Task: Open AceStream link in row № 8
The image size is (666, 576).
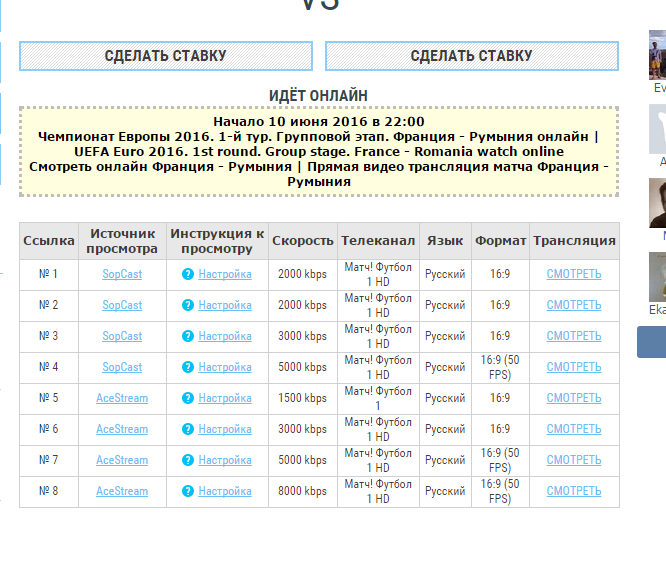Action: 122,491
